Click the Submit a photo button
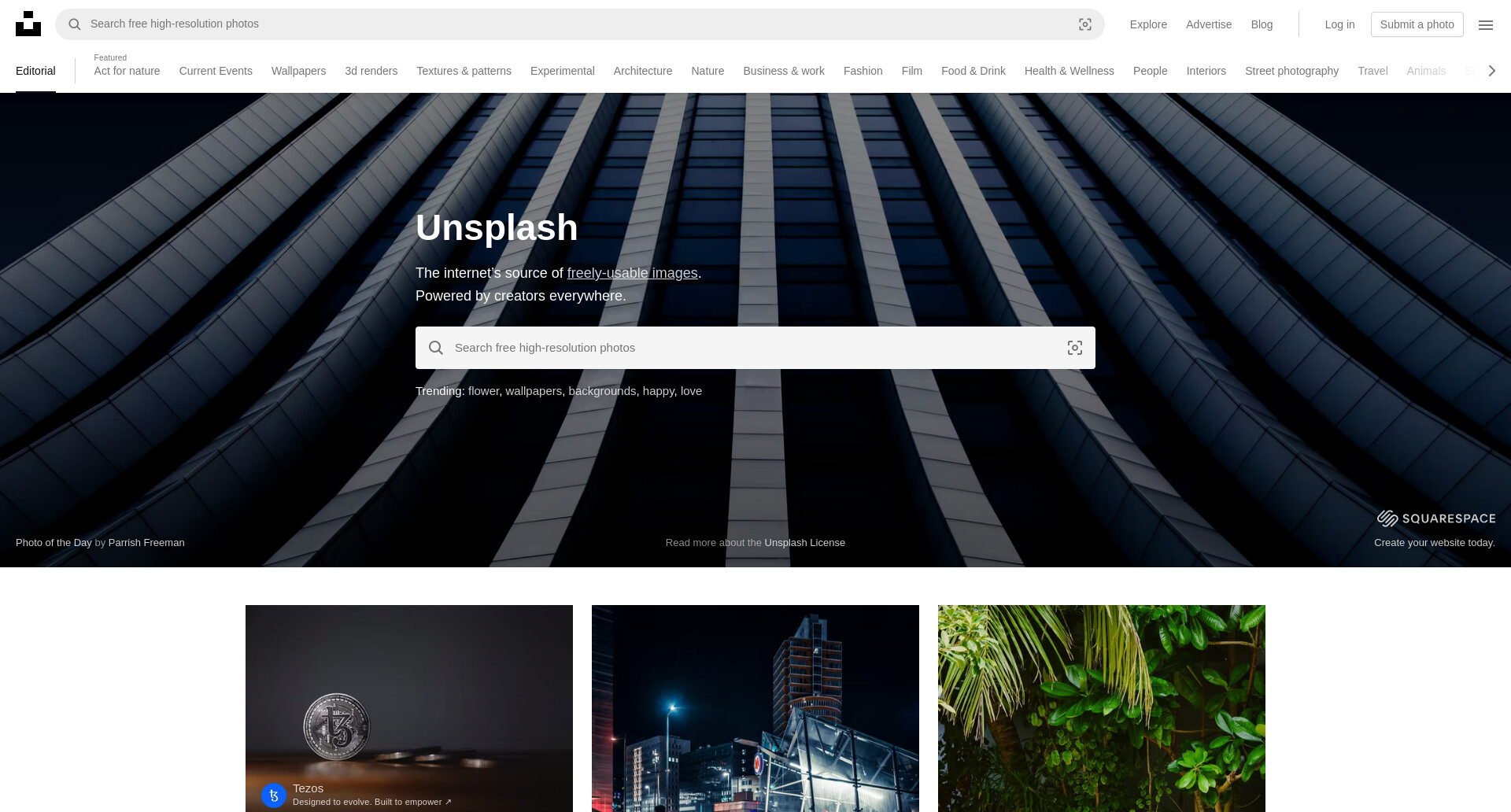The height and width of the screenshot is (812, 1511). point(1417,24)
